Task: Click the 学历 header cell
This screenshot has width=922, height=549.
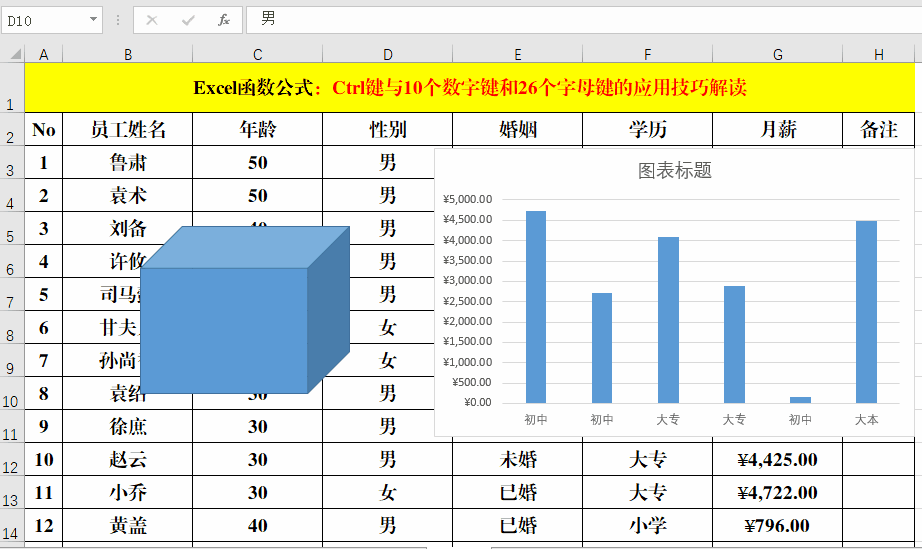Action: [x=647, y=129]
